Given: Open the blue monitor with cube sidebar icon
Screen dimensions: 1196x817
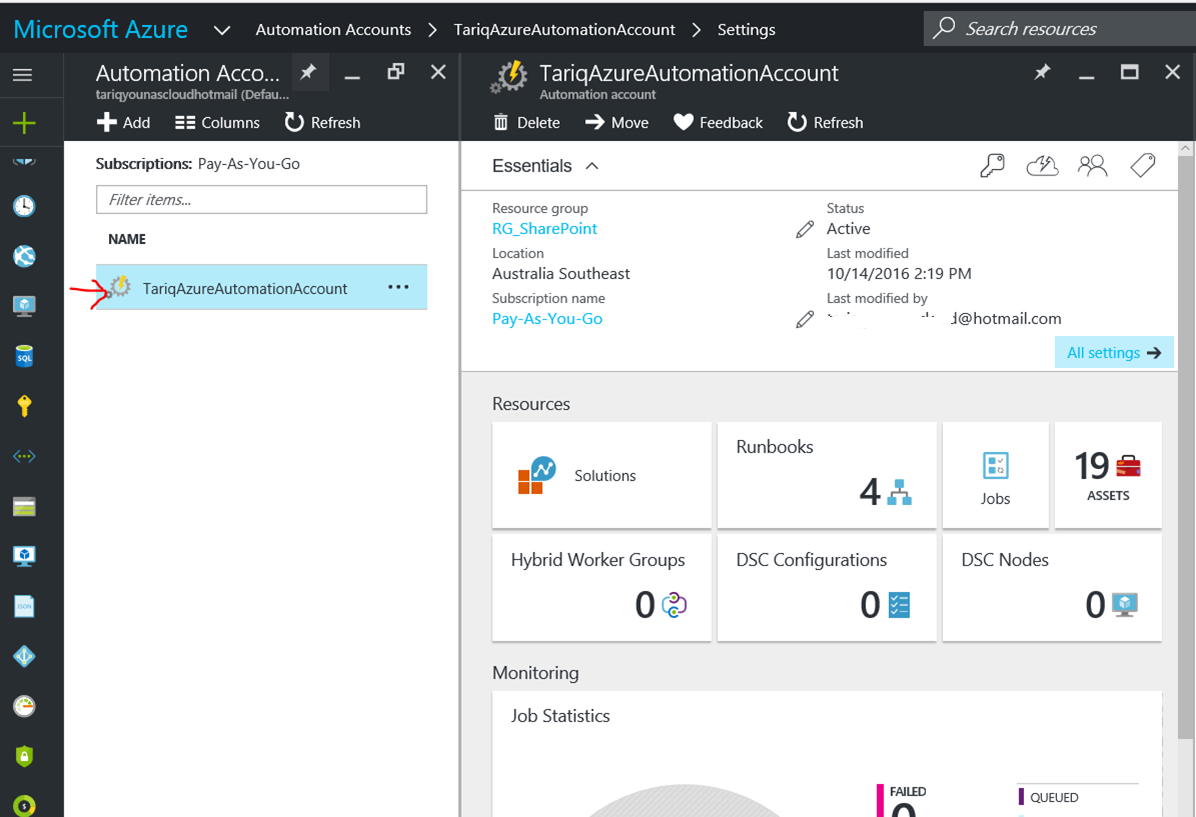Looking at the screenshot, I should click(24, 556).
